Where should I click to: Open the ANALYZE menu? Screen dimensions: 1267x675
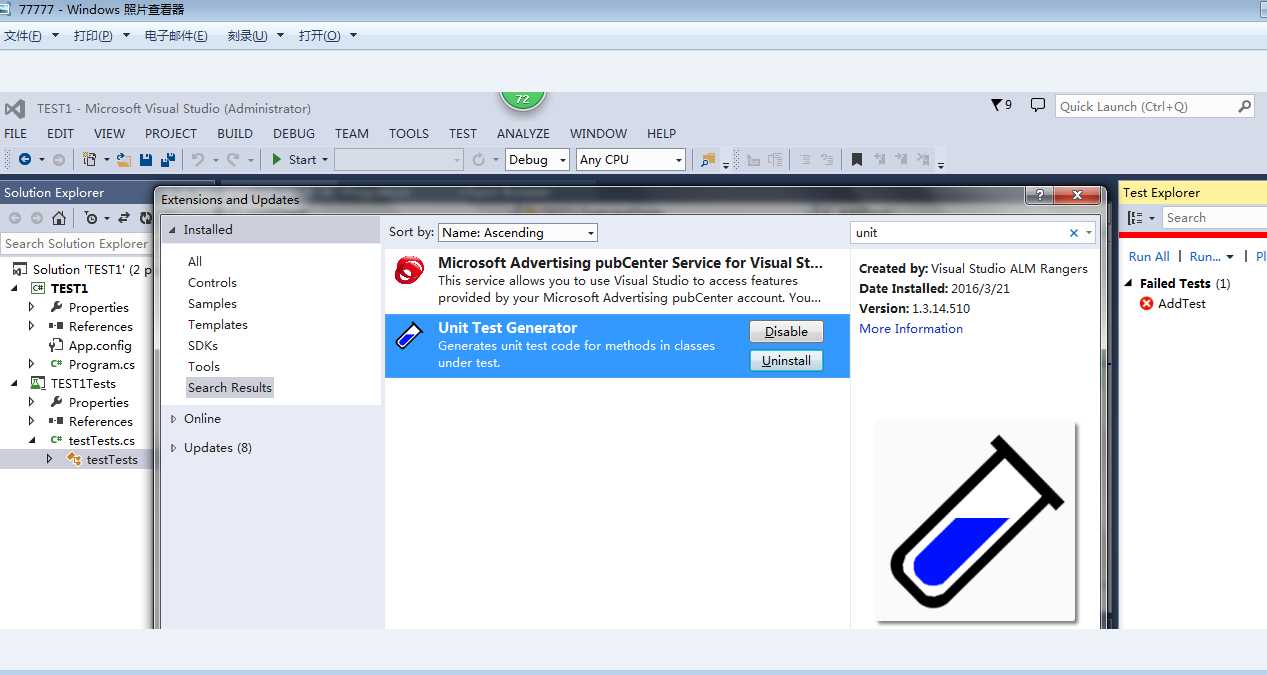(x=523, y=133)
